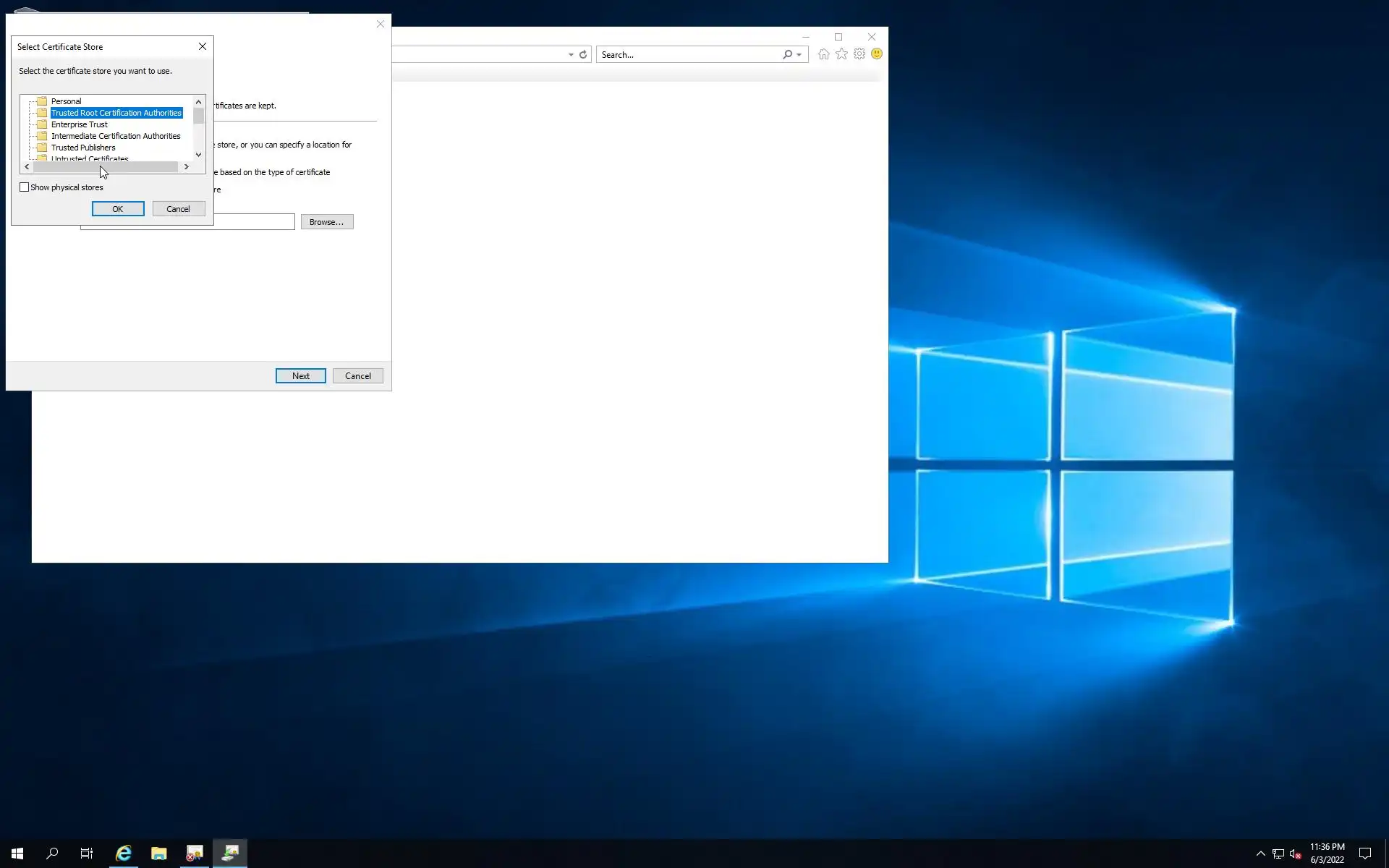Click the wizard's Next button
The width and height of the screenshot is (1389, 868).
pyautogui.click(x=300, y=376)
